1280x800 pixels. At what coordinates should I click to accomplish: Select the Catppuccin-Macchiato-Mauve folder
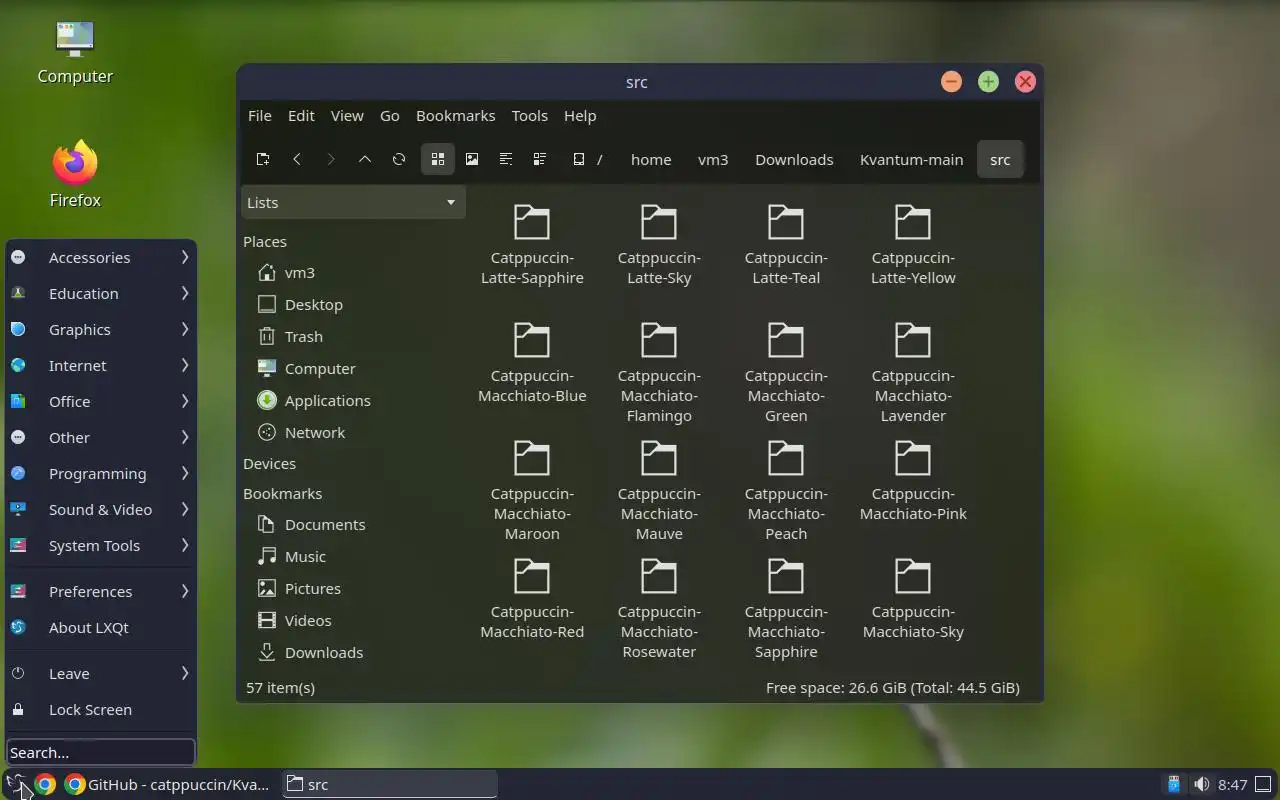[x=659, y=490]
